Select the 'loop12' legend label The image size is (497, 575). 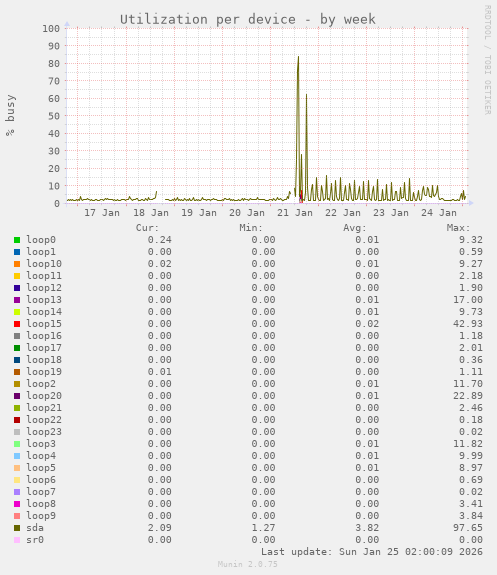(44, 288)
